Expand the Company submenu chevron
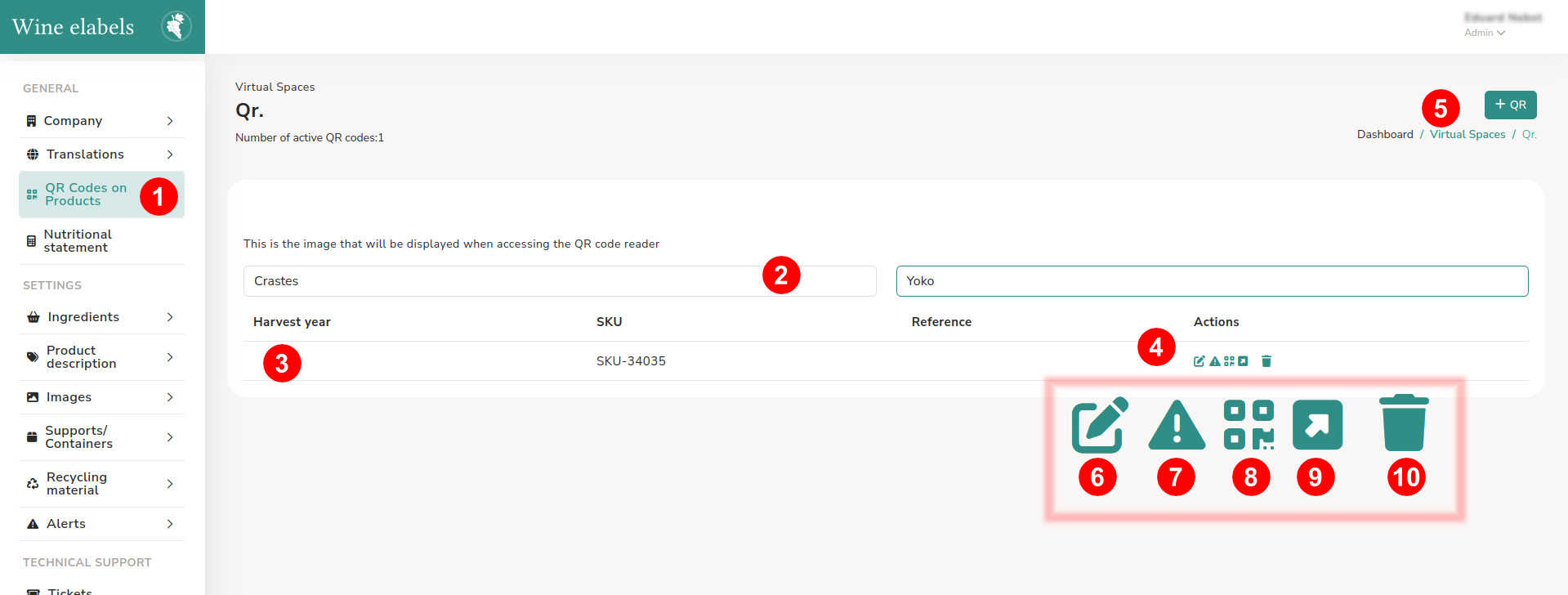1568x595 pixels. 170,121
